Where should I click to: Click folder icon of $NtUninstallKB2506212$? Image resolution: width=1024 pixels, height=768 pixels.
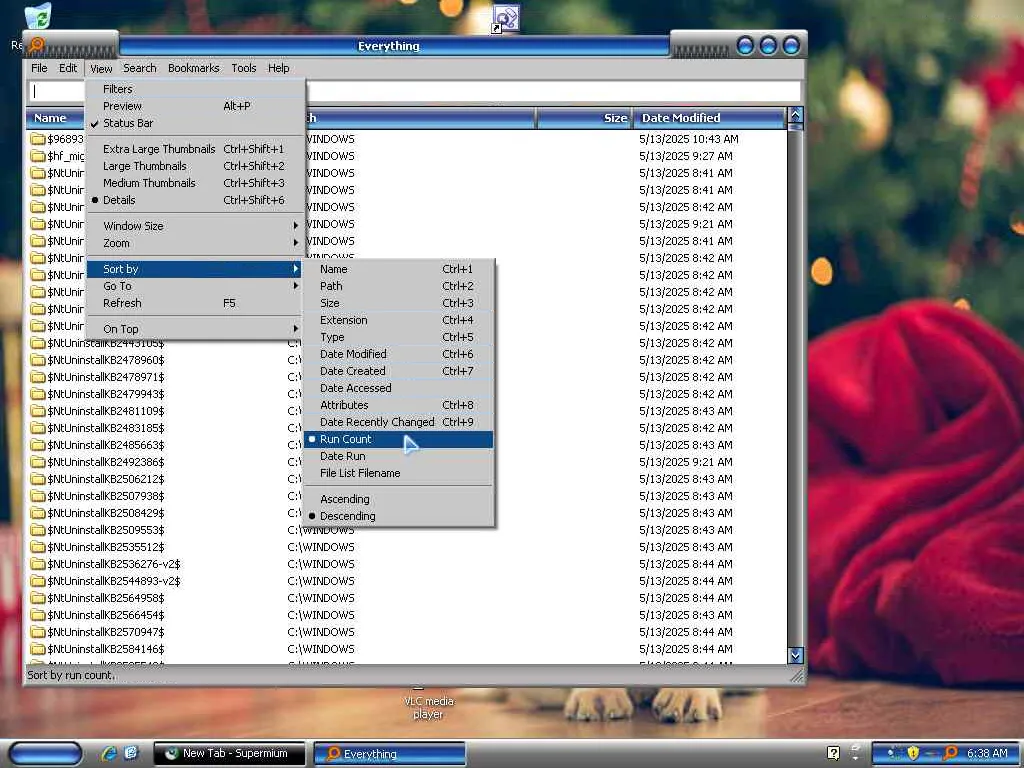pos(38,479)
